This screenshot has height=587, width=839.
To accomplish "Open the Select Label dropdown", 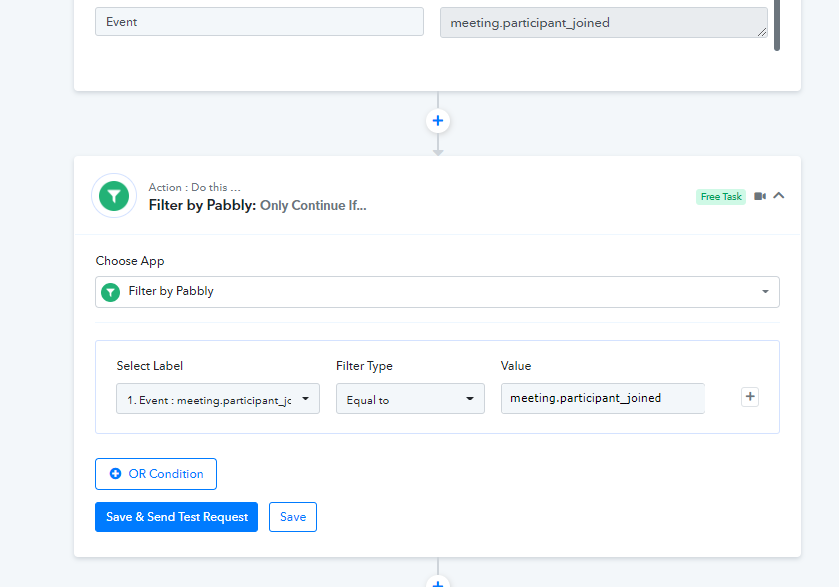I will click(218, 399).
